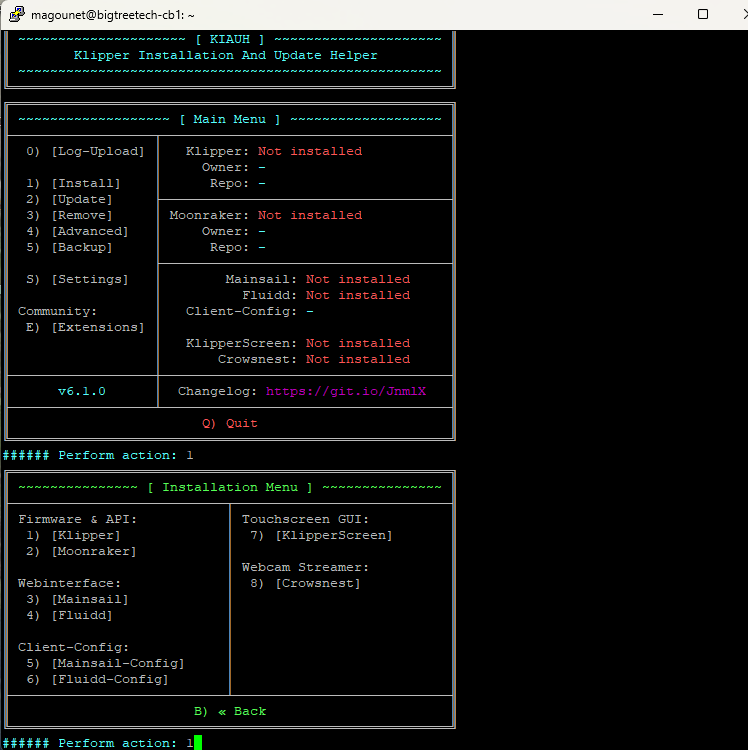Click Fluidd Not installed status
Viewport: 748px width, 750px height.
coord(358,295)
